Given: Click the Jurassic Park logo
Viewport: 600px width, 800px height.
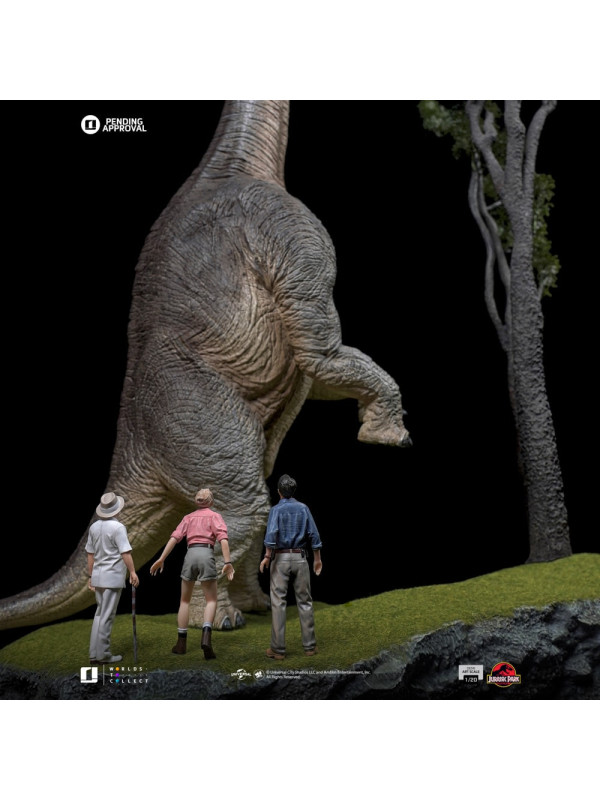Looking at the screenshot, I should (504, 674).
